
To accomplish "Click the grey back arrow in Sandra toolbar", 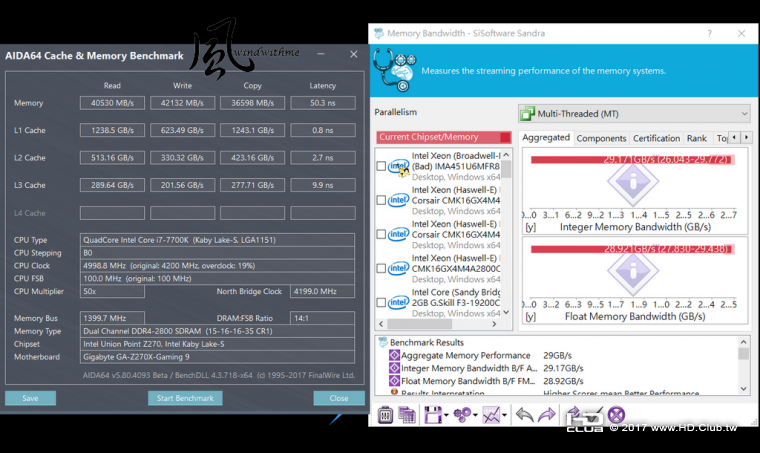I will (x=524, y=415).
